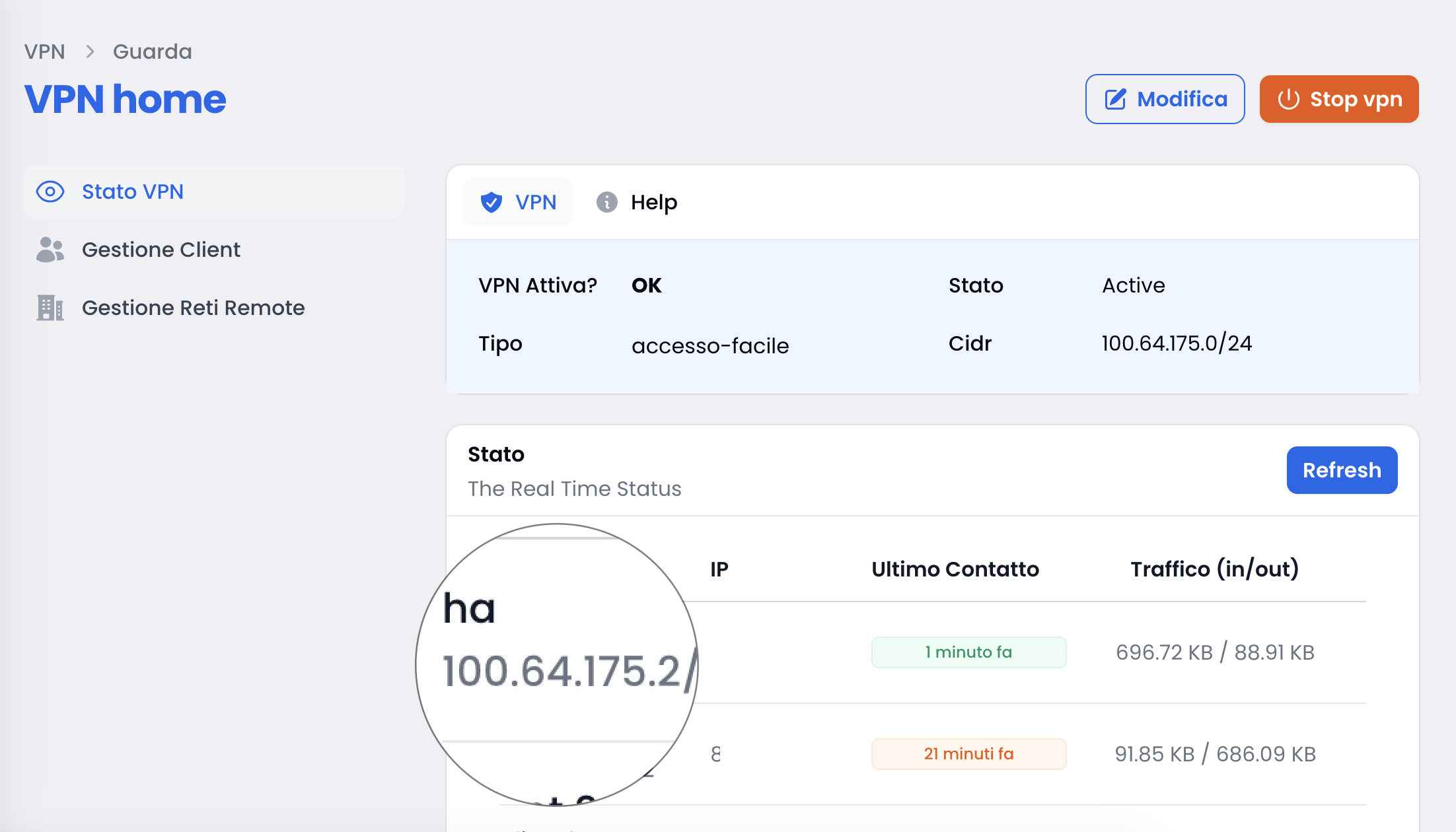Screen dimensions: 1456x832
Task: Open Modifica to edit the VPN
Action: 1165,99
